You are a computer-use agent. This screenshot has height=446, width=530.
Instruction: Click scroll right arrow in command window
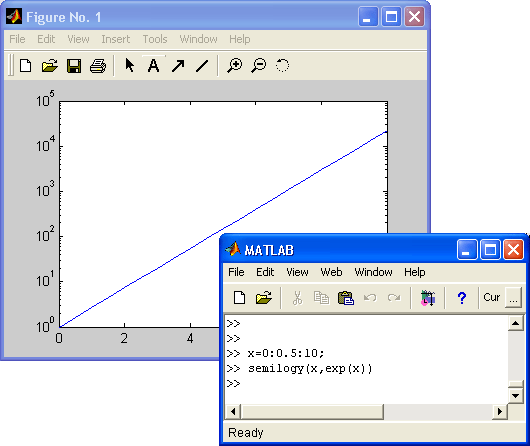tap(500, 412)
